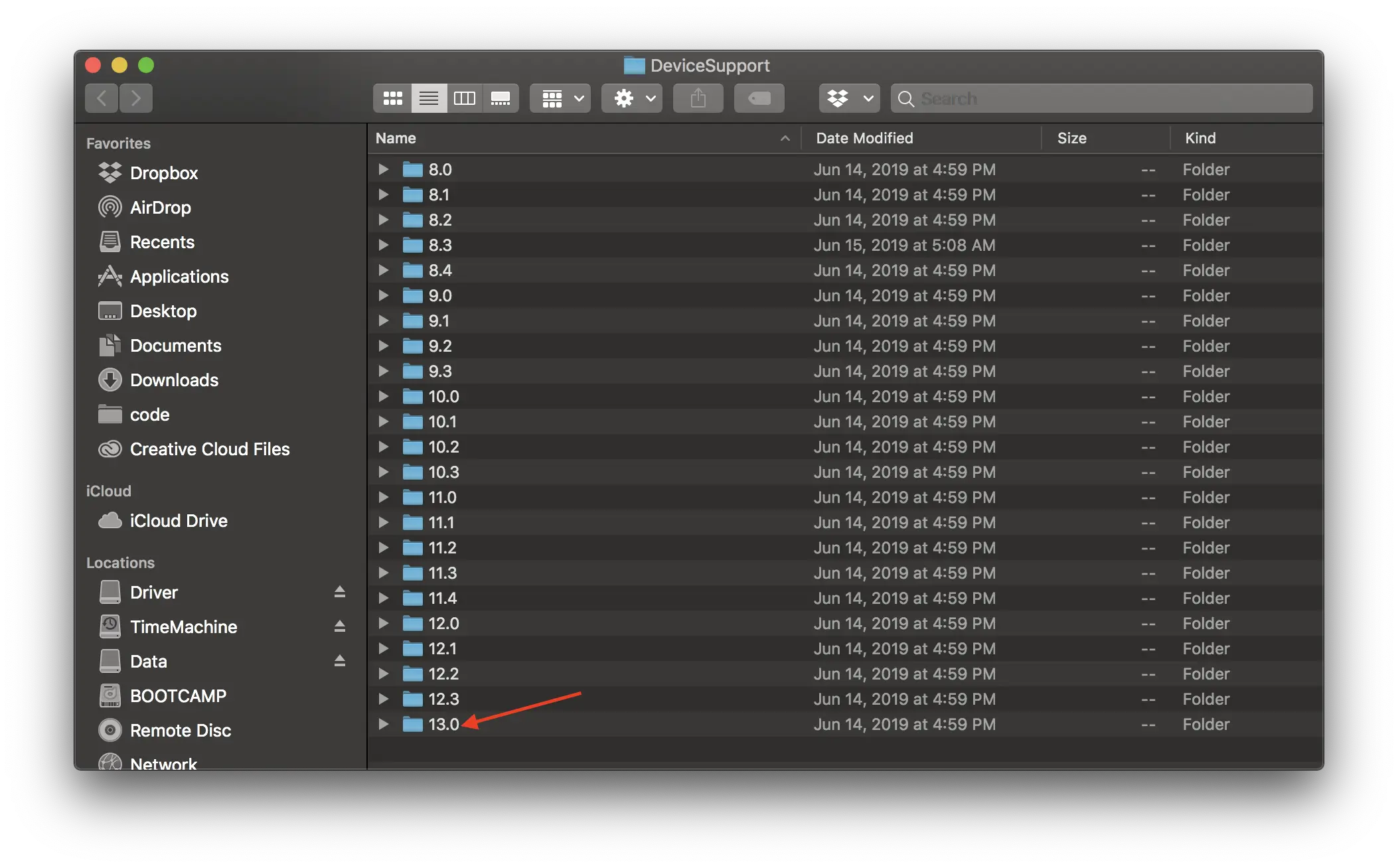Click the Edit Tags toolbar button
1398x868 pixels.
pyautogui.click(x=759, y=98)
